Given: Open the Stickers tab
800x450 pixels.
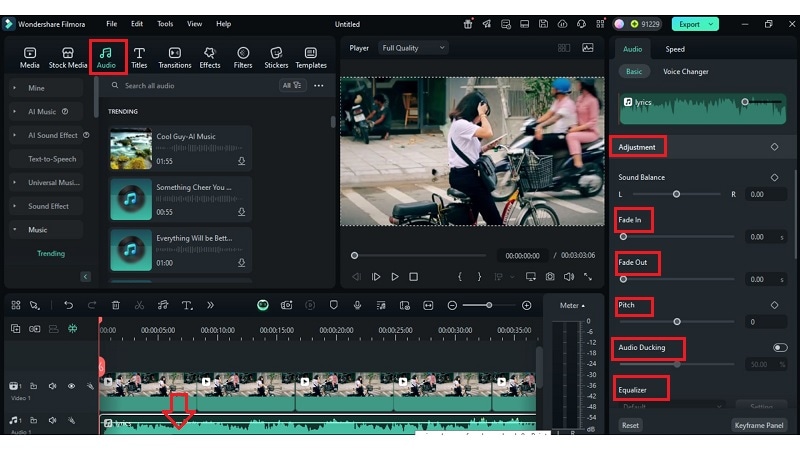Looking at the screenshot, I should (276, 58).
